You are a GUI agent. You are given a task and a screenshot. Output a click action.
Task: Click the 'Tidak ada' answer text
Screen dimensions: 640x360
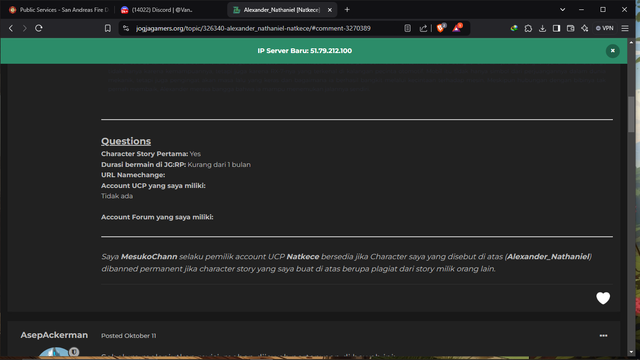tap(117, 196)
